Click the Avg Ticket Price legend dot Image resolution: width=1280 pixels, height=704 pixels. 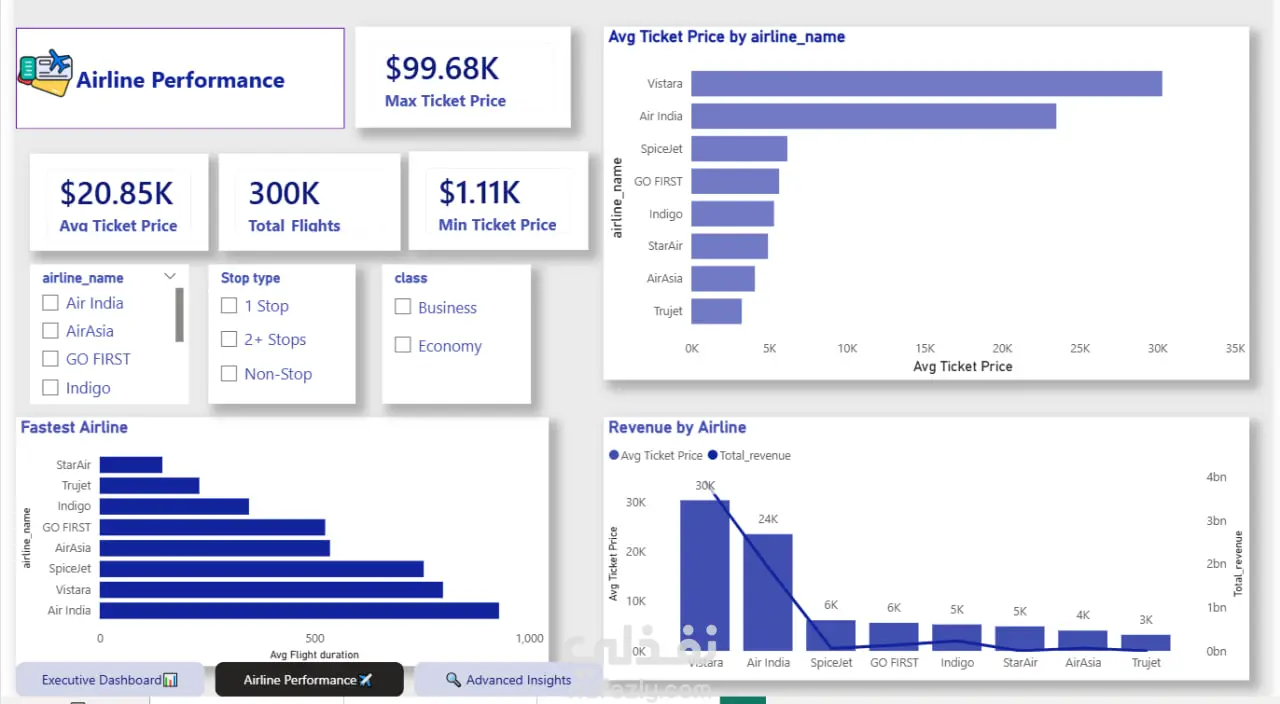(613, 456)
